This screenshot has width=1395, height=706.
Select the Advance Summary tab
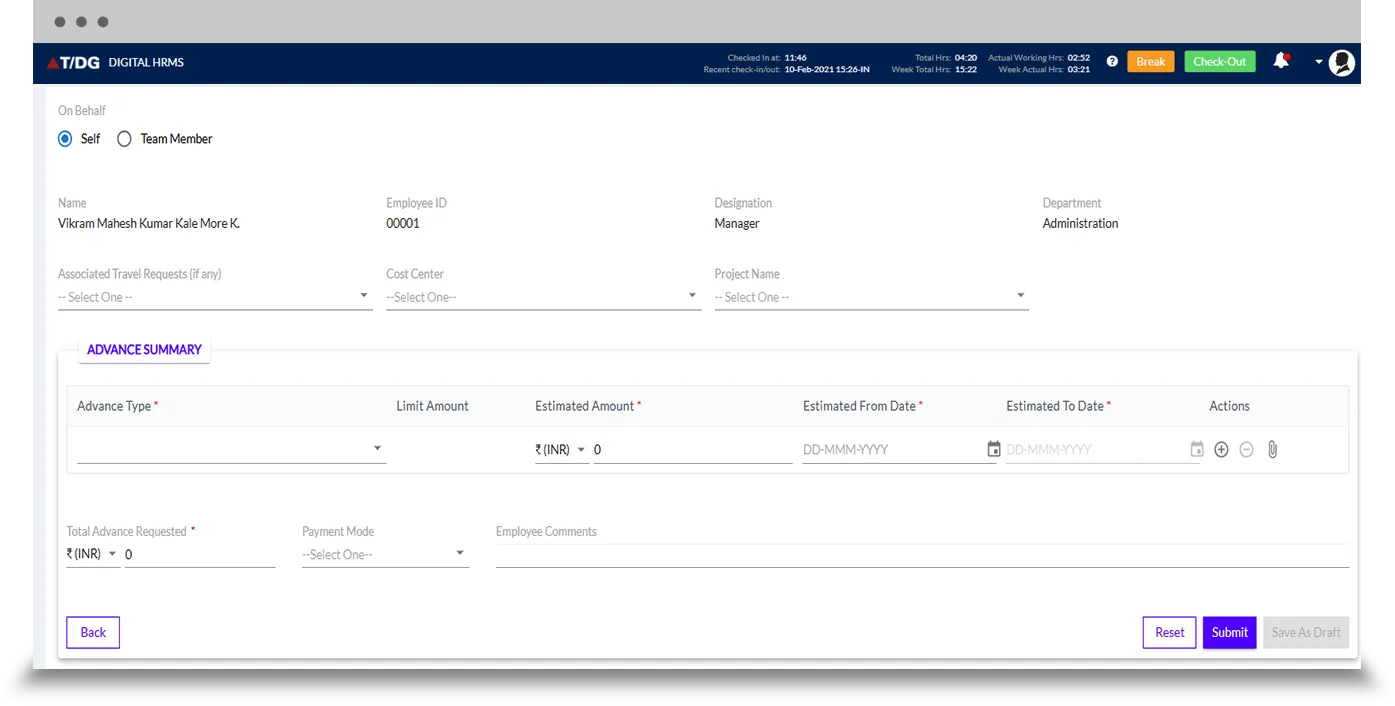coord(144,350)
